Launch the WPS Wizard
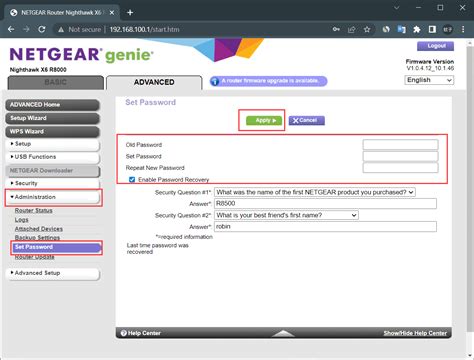This screenshot has height=360, width=474. (52, 131)
